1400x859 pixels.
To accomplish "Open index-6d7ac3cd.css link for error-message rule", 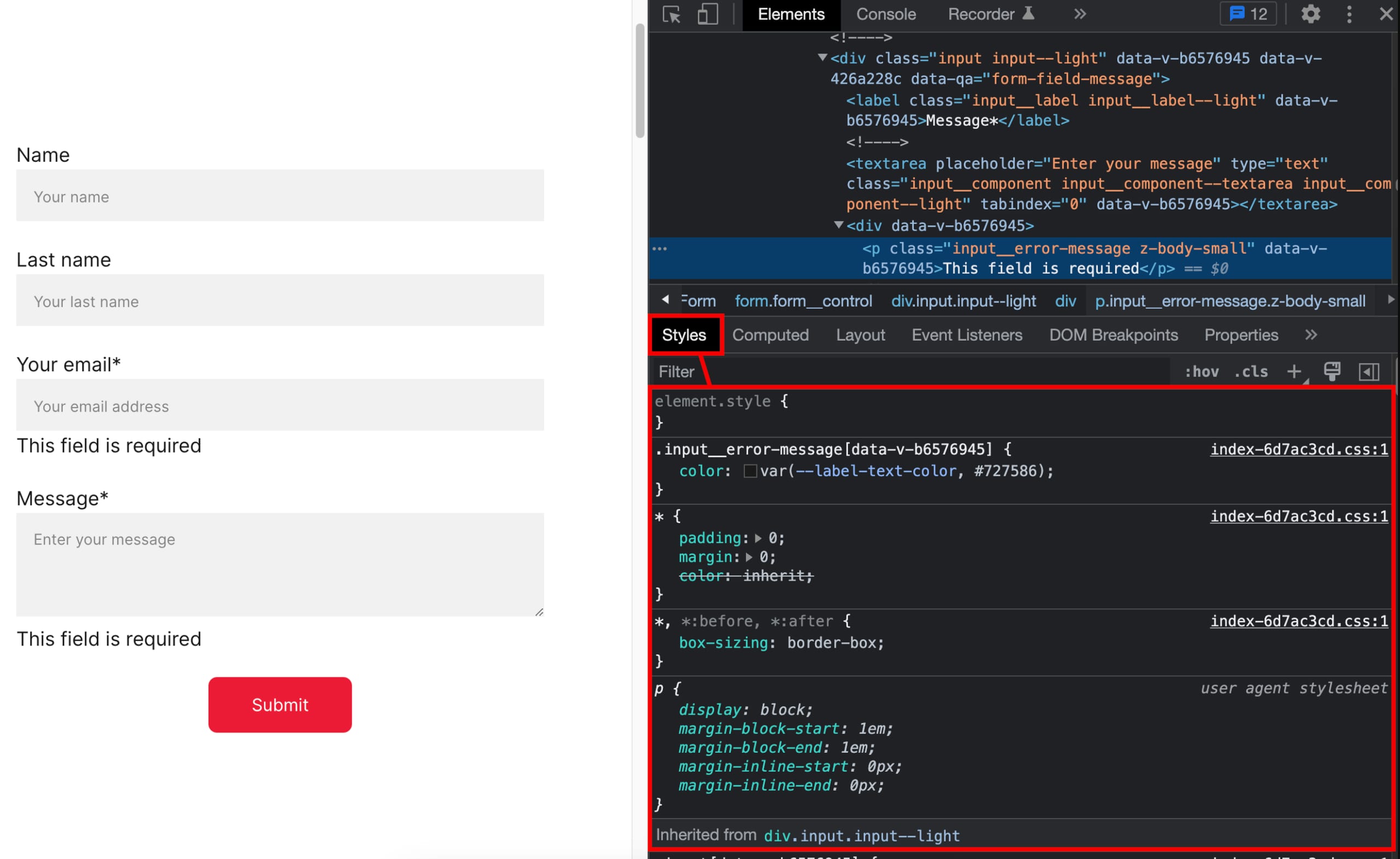I will [x=1298, y=449].
